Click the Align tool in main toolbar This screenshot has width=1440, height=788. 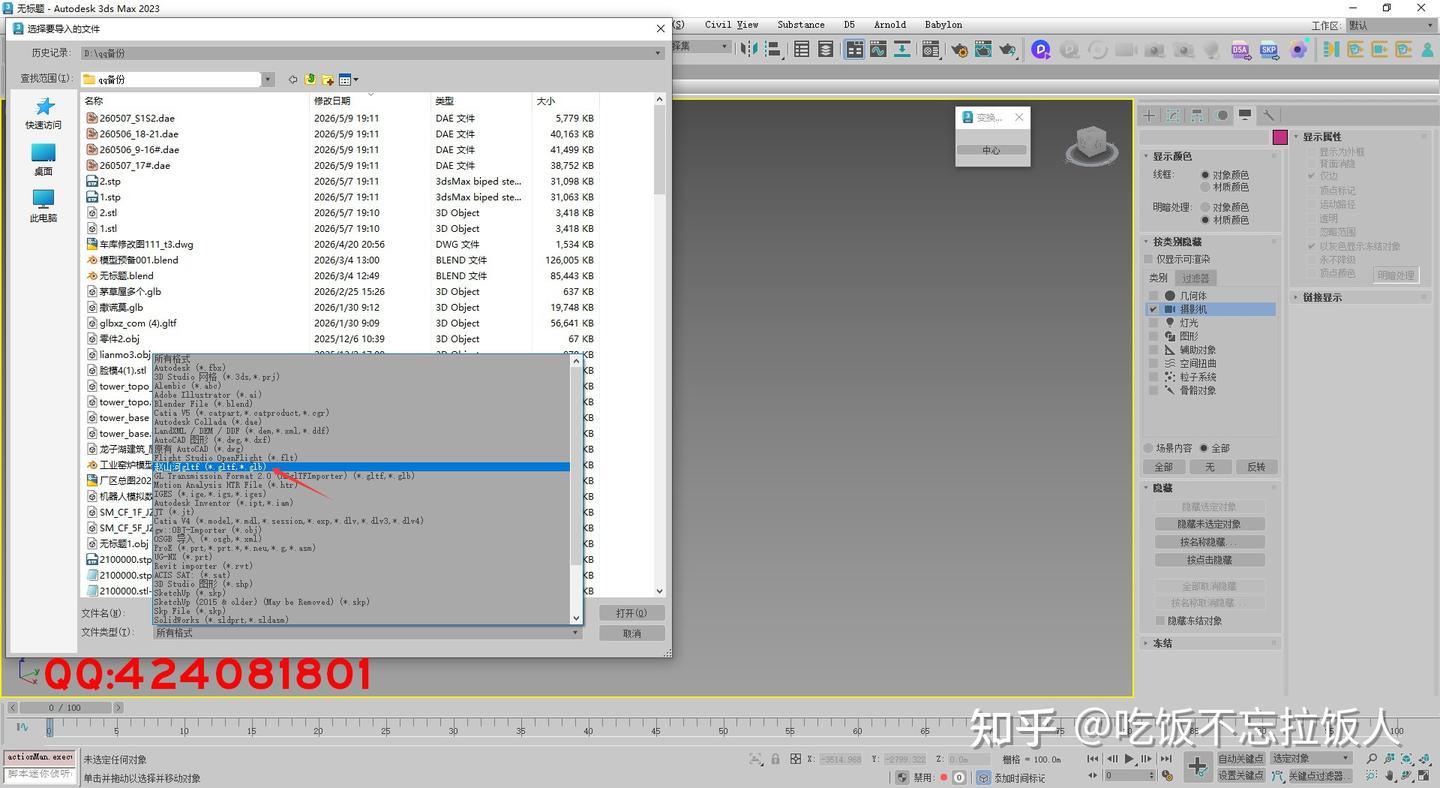tap(775, 49)
